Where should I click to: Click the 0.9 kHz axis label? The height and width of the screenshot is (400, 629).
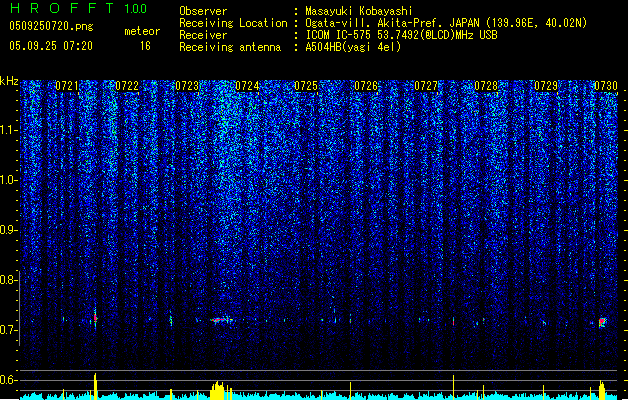coord(8,230)
